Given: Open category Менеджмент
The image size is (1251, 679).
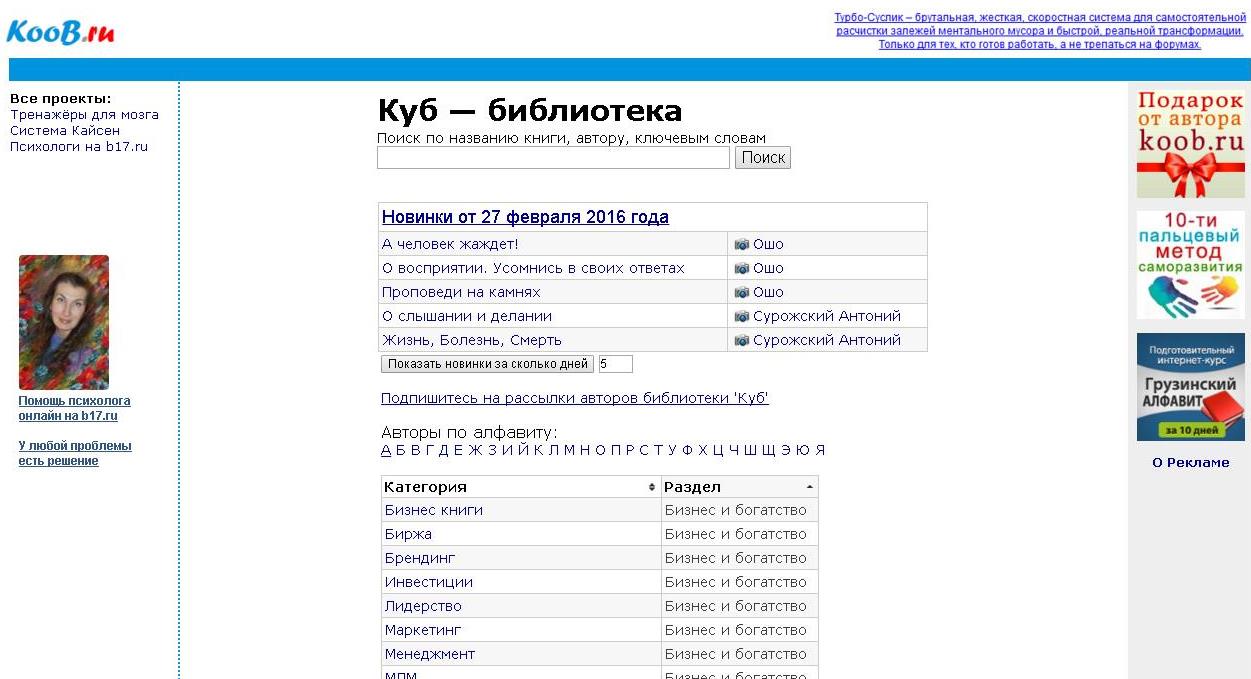Looking at the screenshot, I should pos(430,654).
